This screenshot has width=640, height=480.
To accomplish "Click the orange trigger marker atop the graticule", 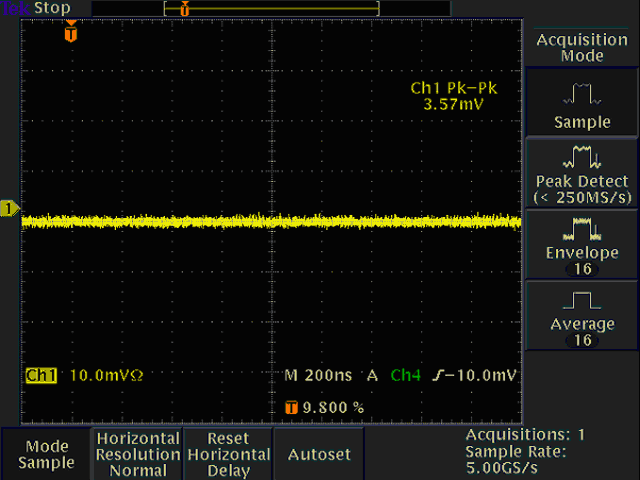I will click(x=69, y=33).
